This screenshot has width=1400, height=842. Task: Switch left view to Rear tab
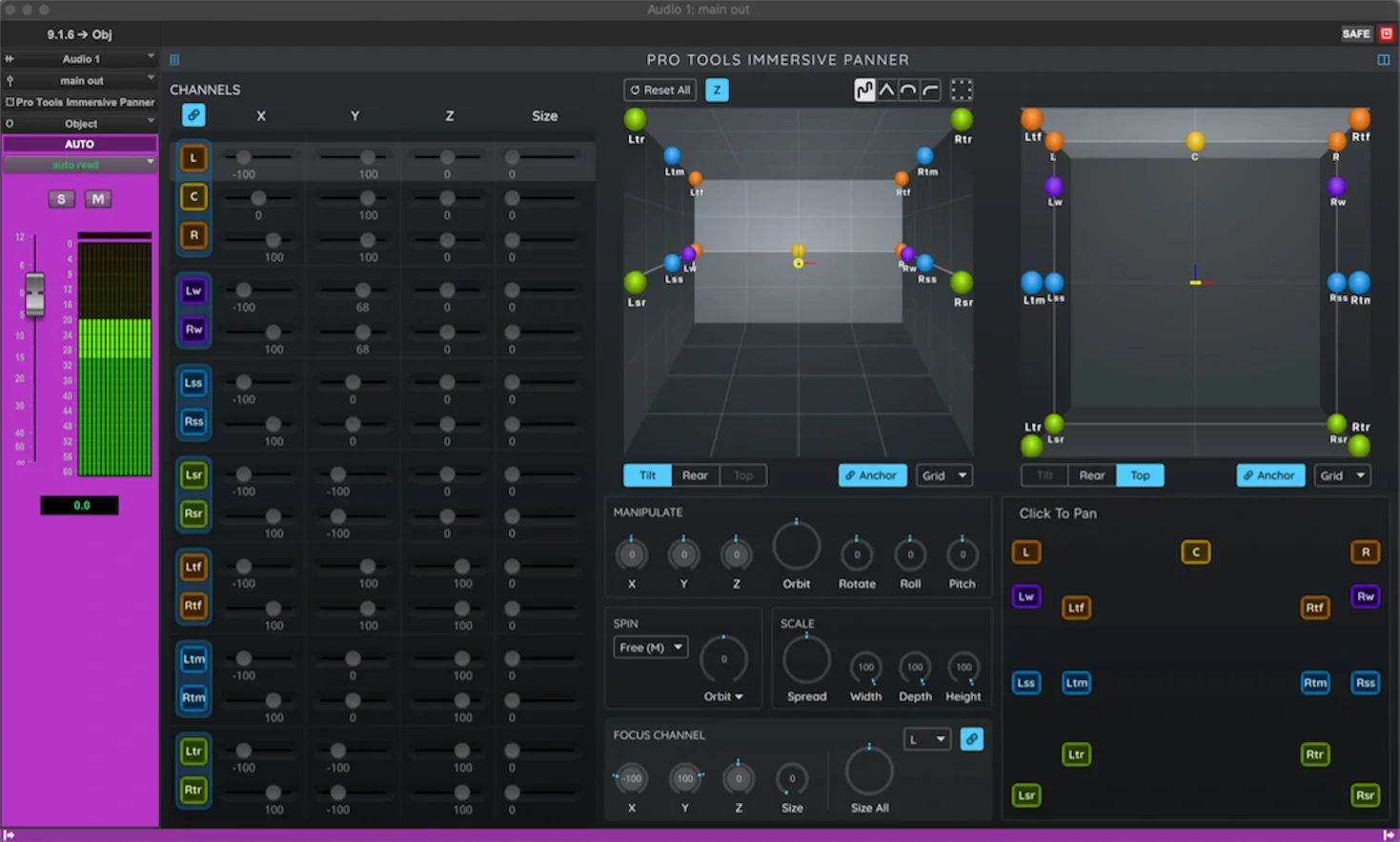tap(695, 475)
